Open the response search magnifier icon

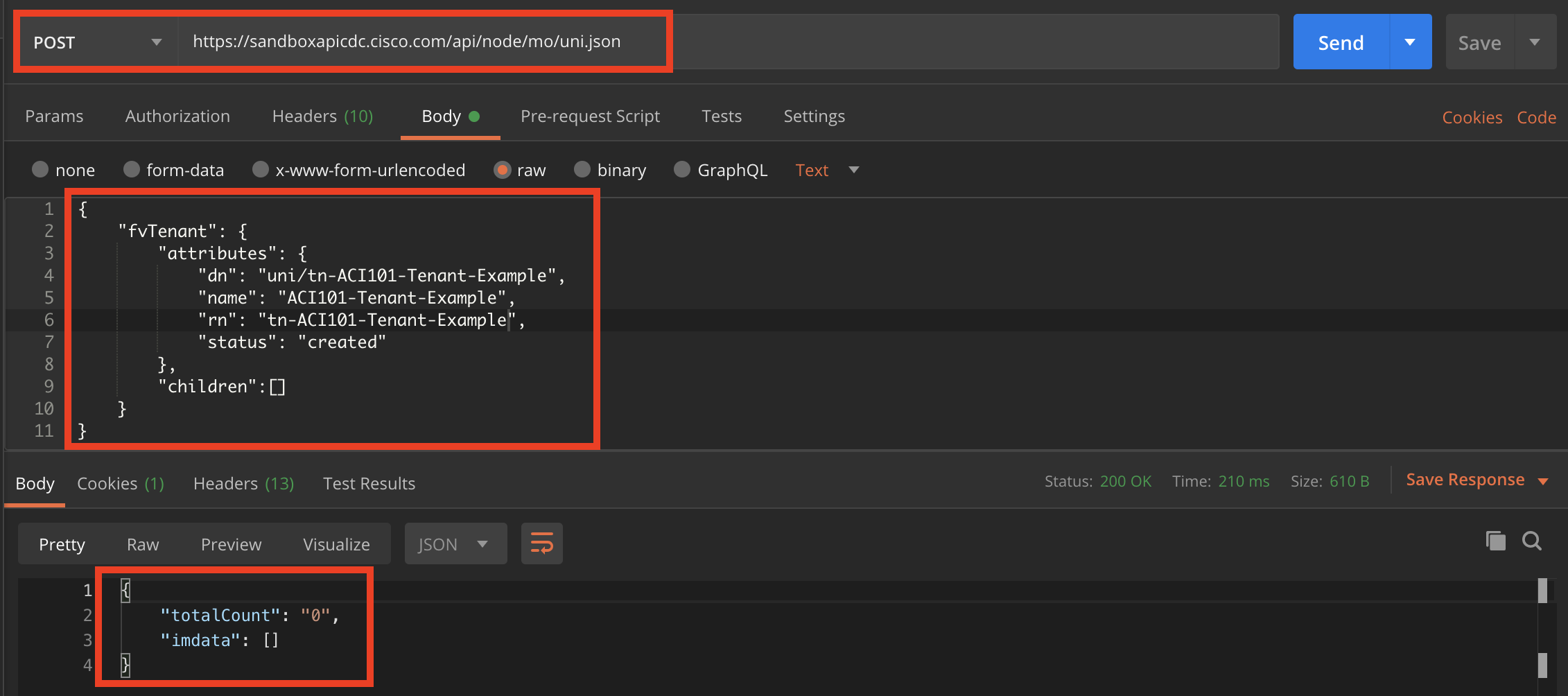(x=1531, y=541)
